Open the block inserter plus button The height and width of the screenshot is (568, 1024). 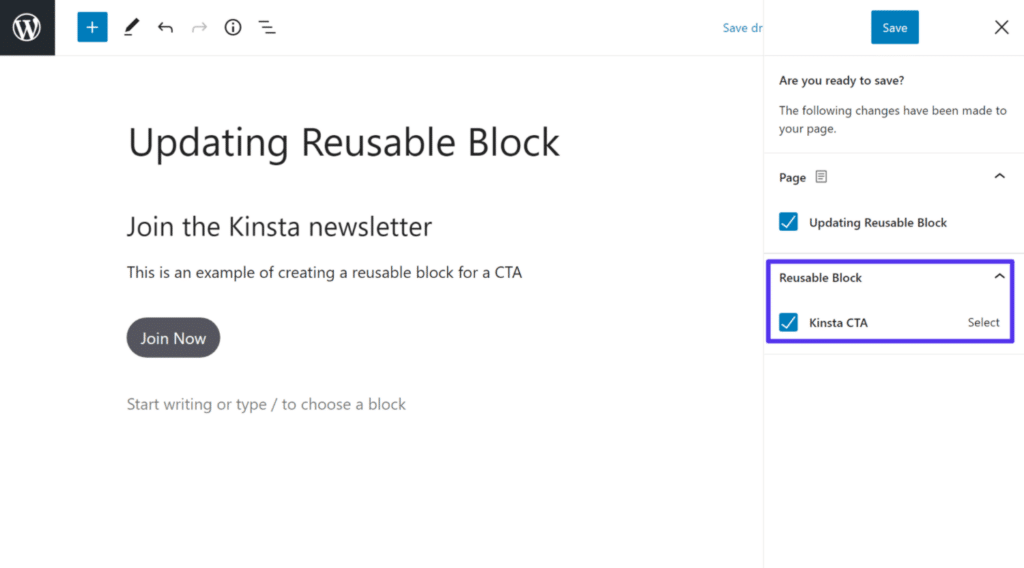point(92,27)
